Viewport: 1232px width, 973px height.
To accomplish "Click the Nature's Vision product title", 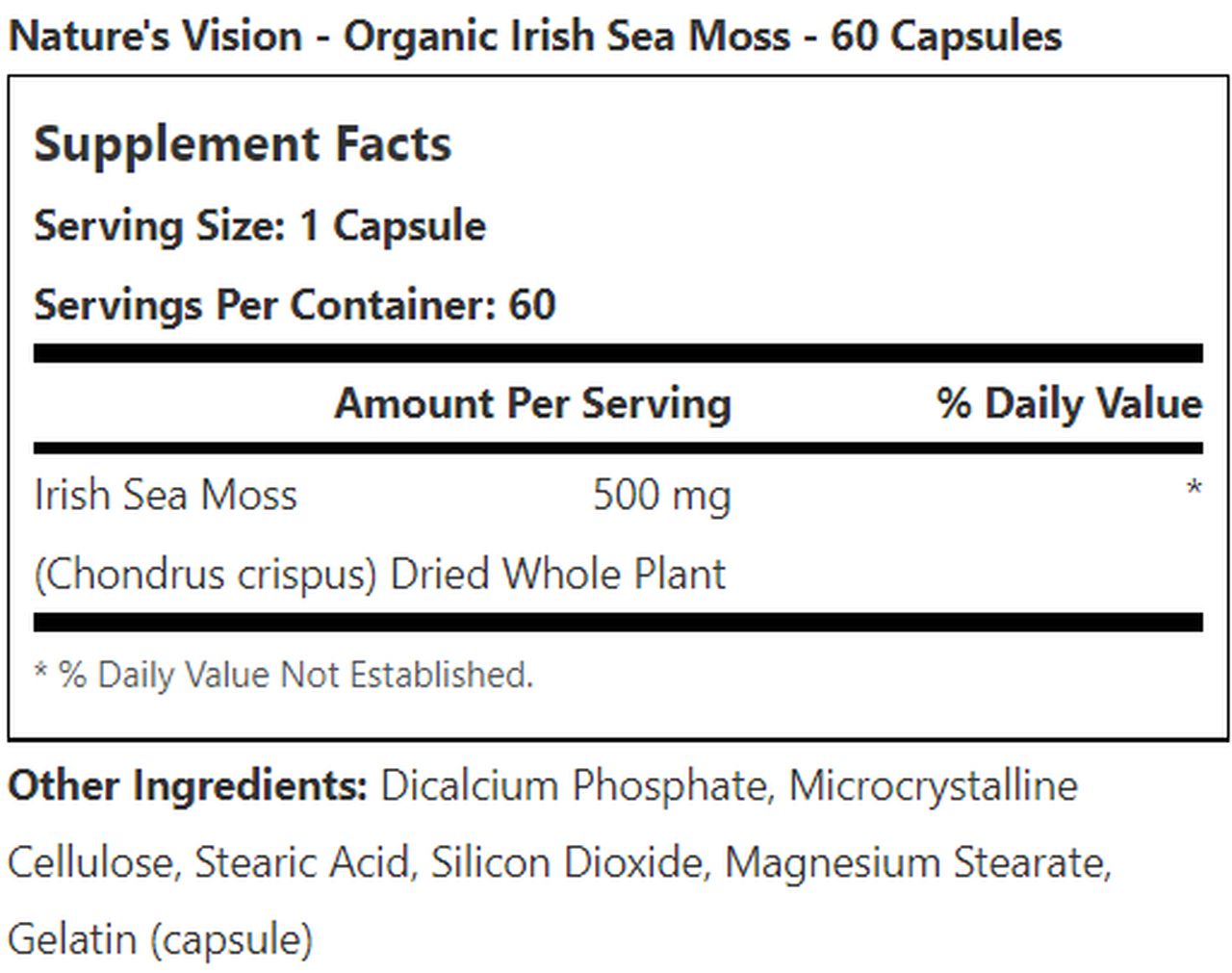I will 534,37.
